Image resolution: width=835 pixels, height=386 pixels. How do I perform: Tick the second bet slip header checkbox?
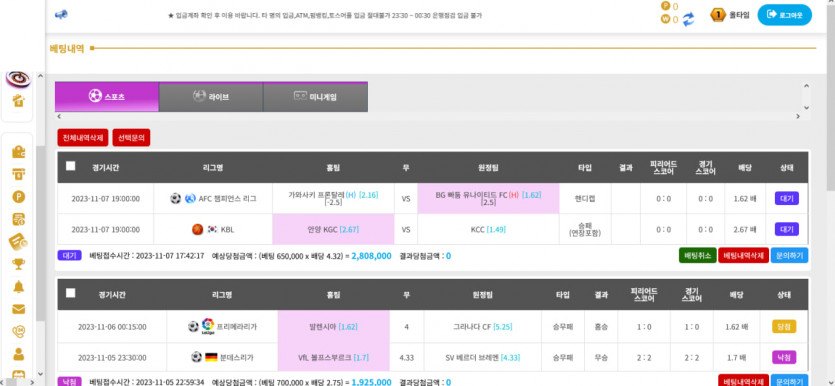tap(70, 293)
